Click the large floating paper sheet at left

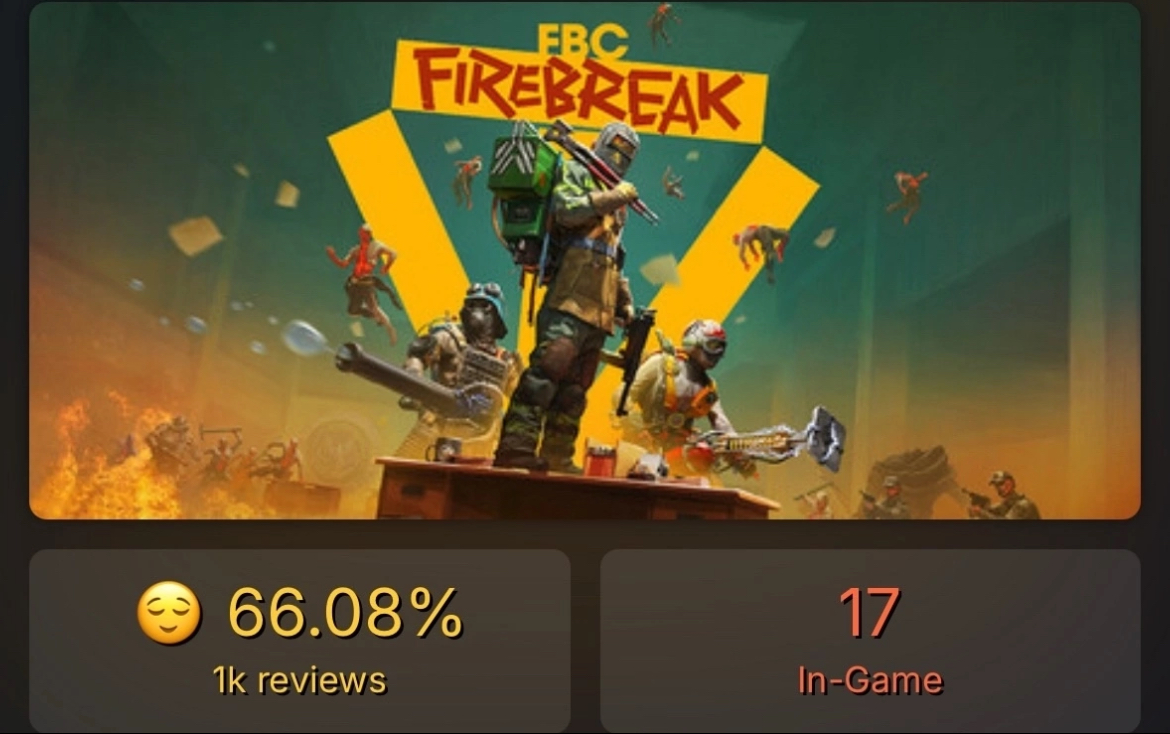click(195, 235)
